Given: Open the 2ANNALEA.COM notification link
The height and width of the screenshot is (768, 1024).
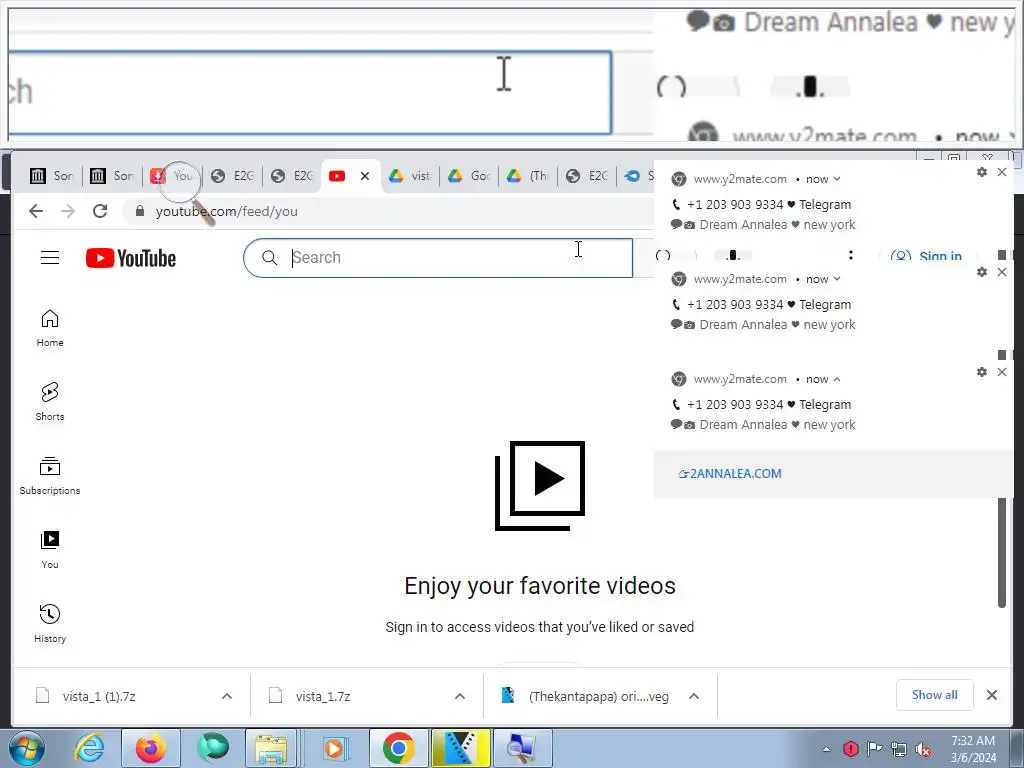Looking at the screenshot, I should [x=730, y=473].
